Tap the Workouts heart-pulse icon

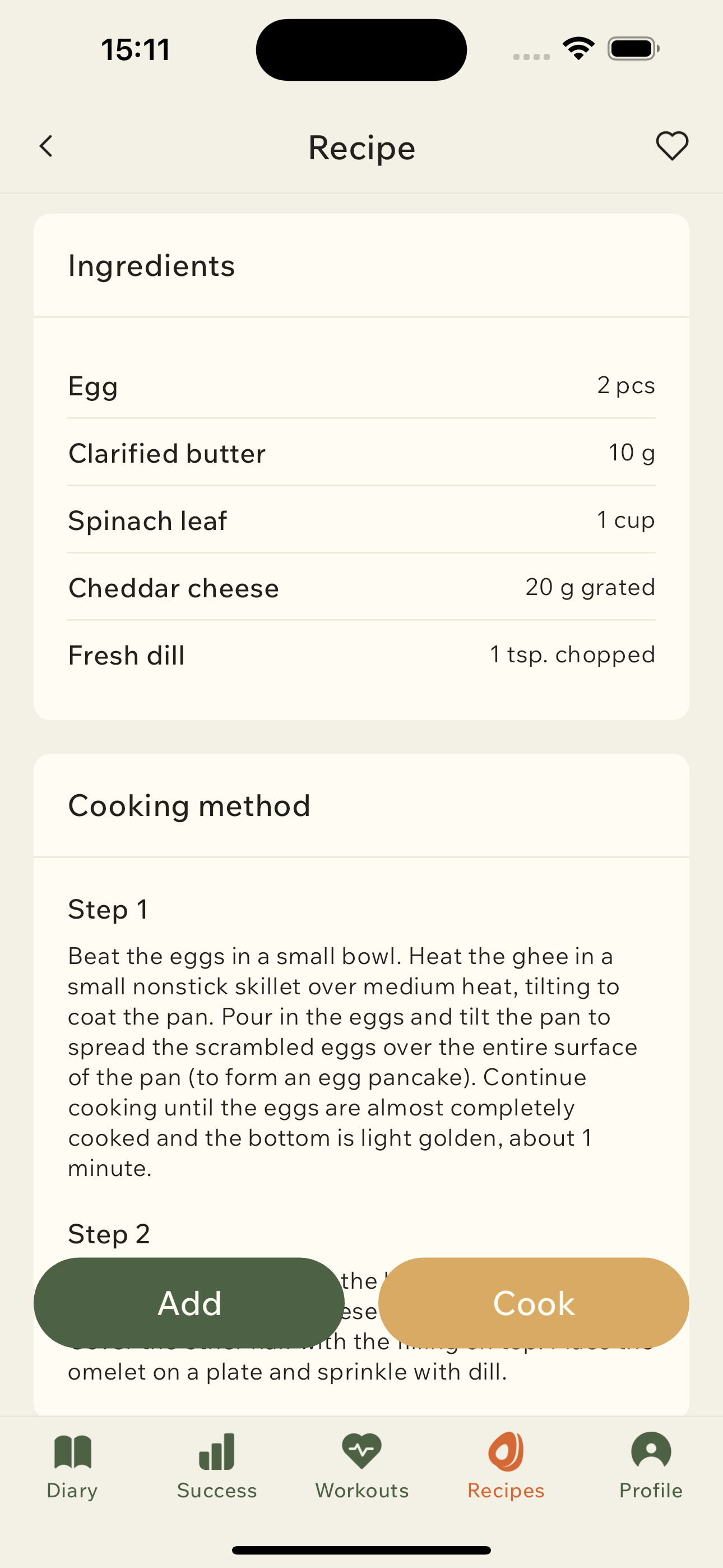click(361, 1452)
